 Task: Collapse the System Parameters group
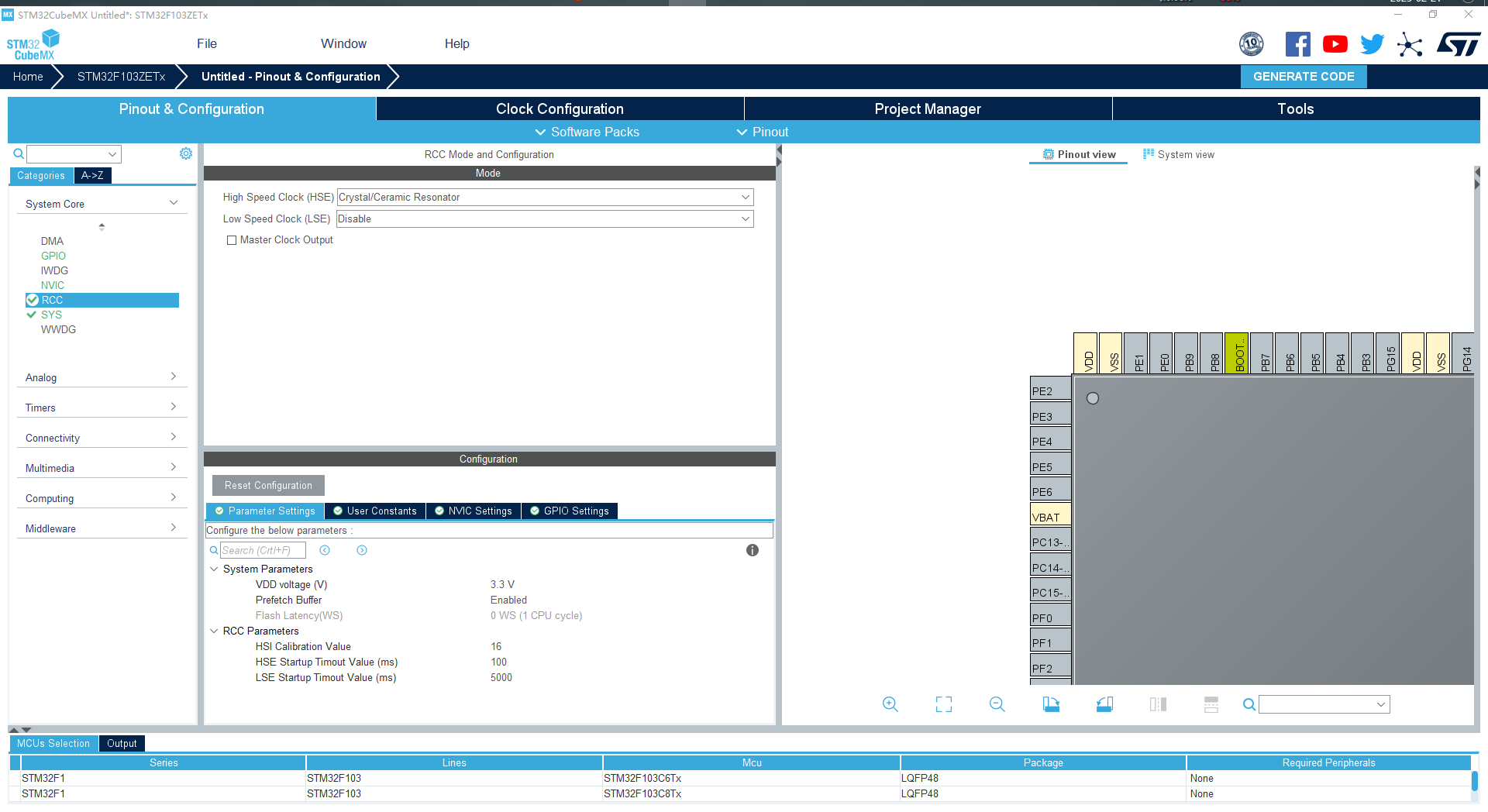[214, 569]
